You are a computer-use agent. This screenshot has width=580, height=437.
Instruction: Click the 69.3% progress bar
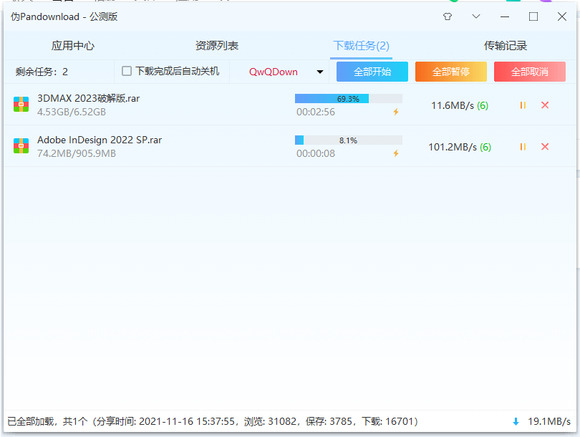(x=348, y=98)
